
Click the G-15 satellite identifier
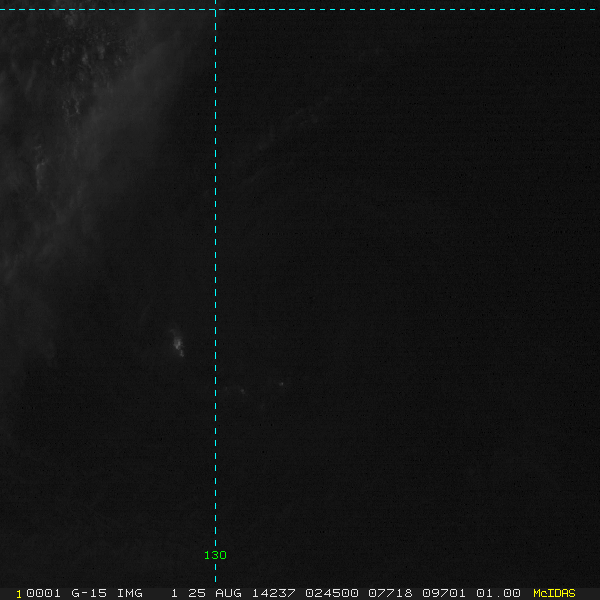89,593
